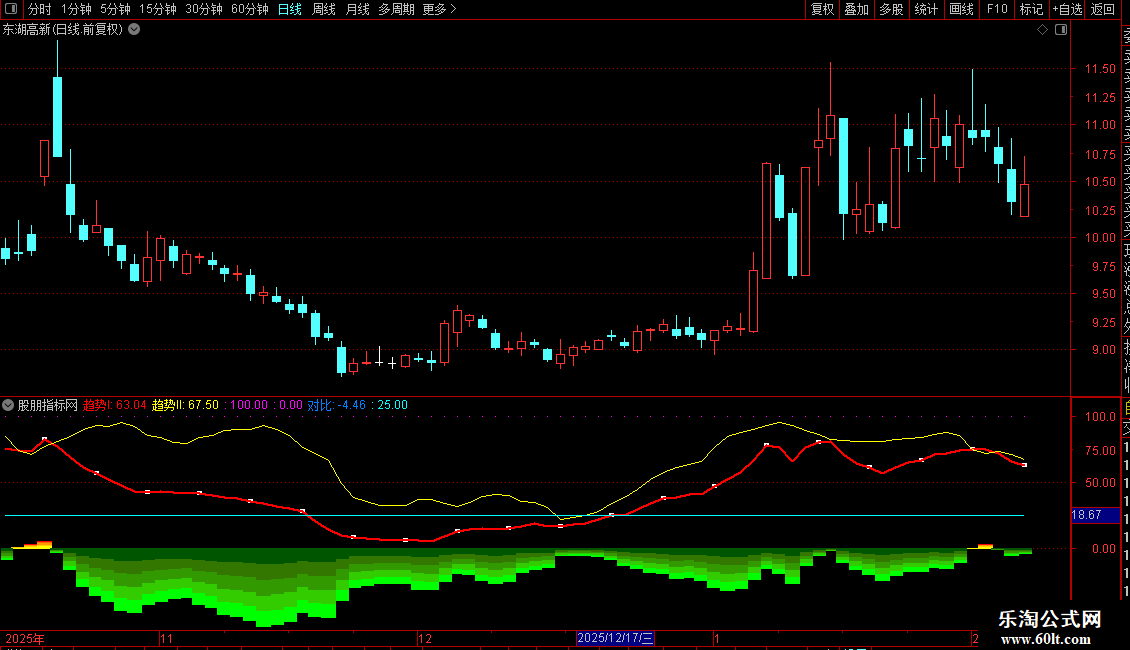The image size is (1130, 650).
Task: Click the diamond icon above the chart
Action: point(1042,30)
